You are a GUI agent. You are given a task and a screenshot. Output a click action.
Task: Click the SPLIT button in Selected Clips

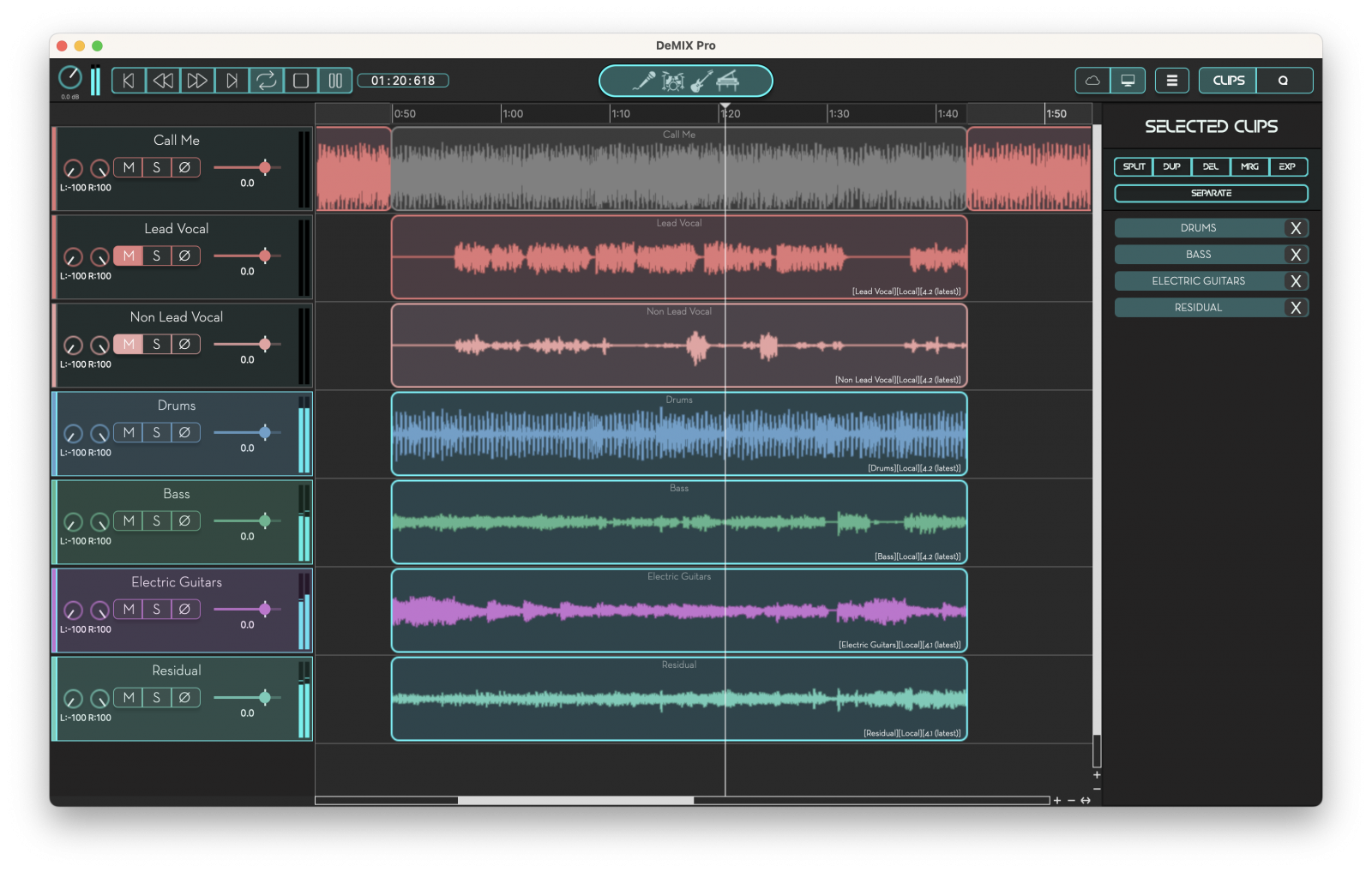[1133, 166]
